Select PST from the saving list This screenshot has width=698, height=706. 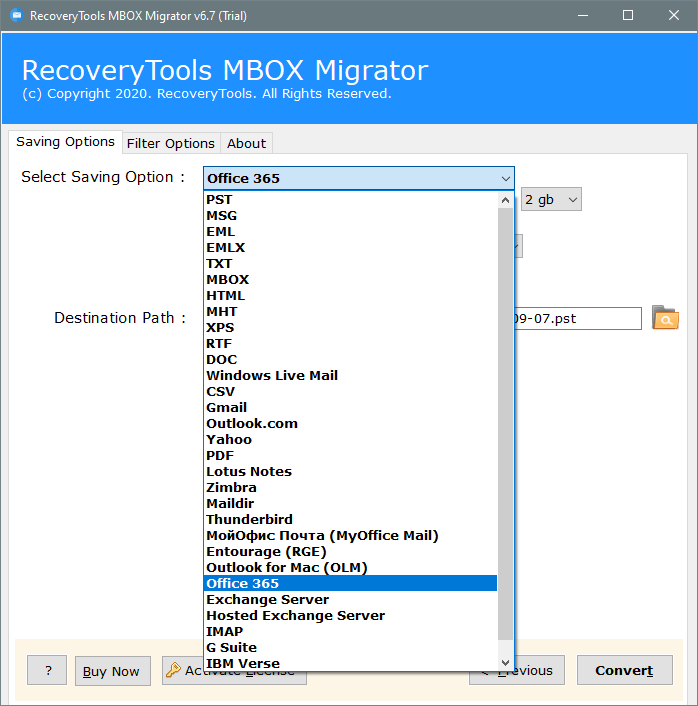(350, 199)
